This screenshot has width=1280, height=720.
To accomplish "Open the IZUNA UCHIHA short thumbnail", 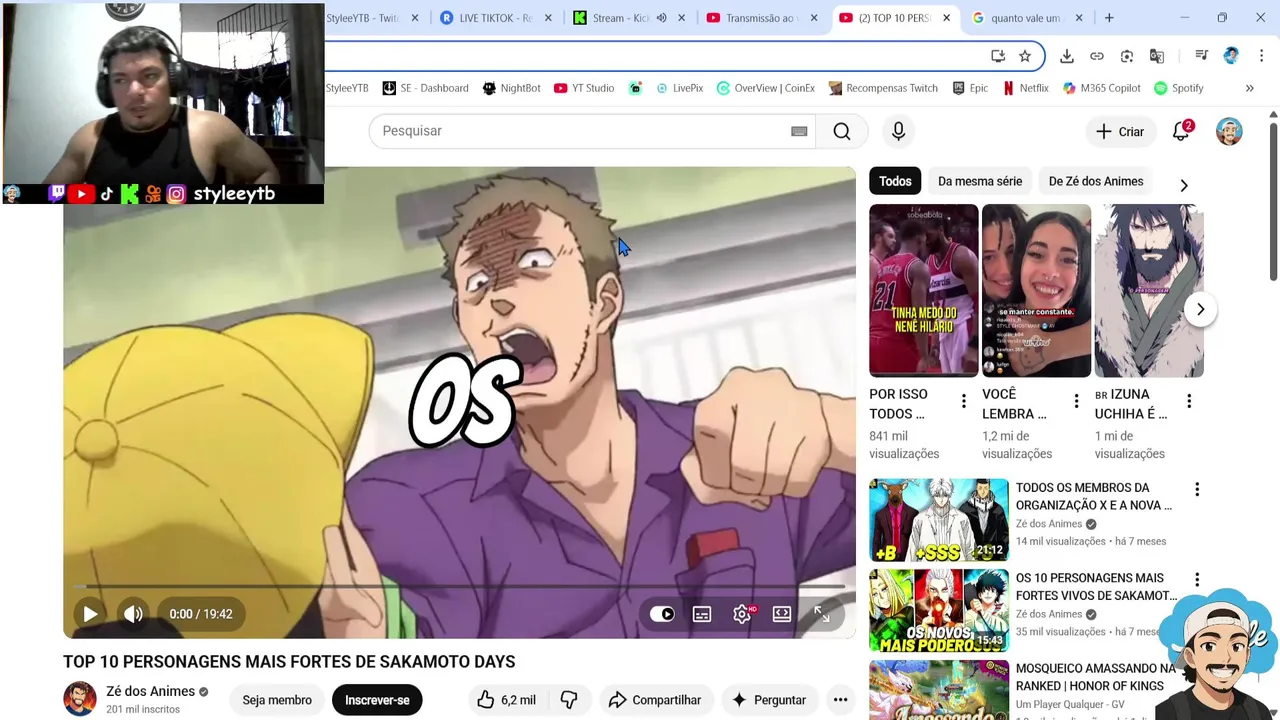I will (1149, 290).
